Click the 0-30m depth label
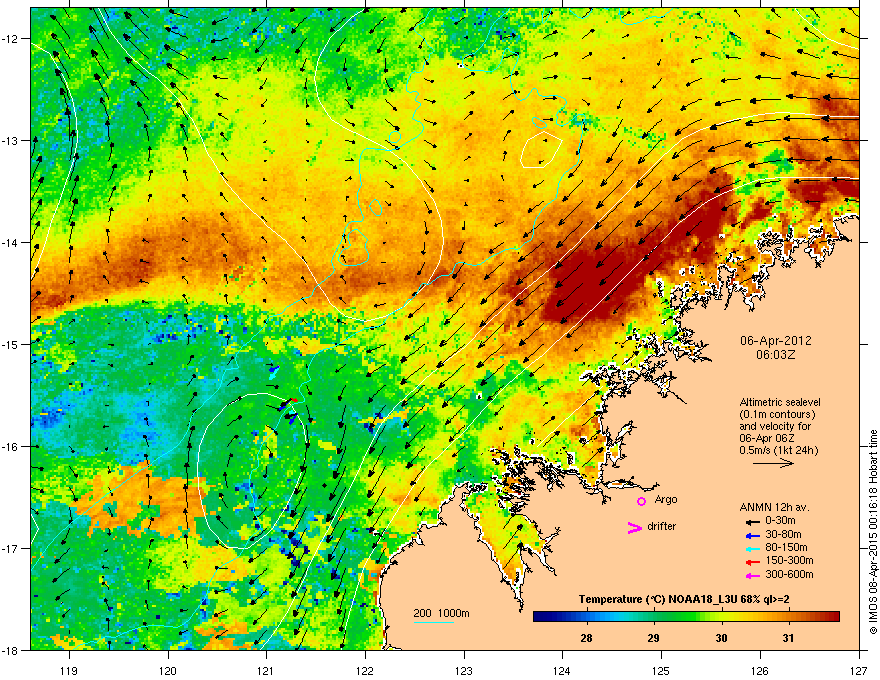The width and height of the screenshot is (880, 680). tap(780, 521)
